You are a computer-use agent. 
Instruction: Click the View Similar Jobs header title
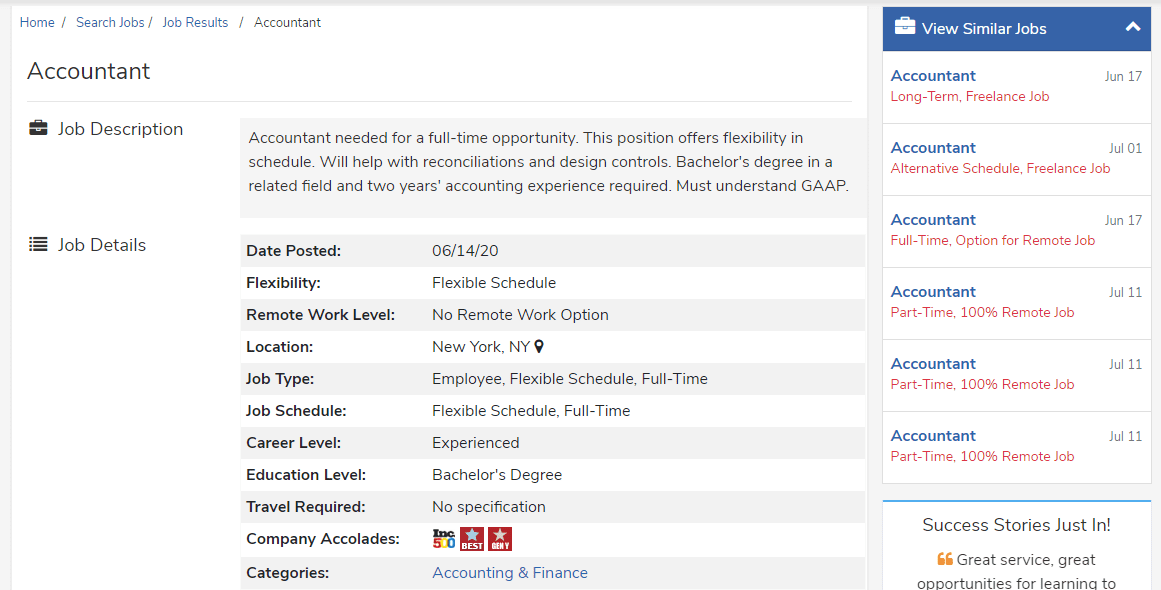click(984, 28)
